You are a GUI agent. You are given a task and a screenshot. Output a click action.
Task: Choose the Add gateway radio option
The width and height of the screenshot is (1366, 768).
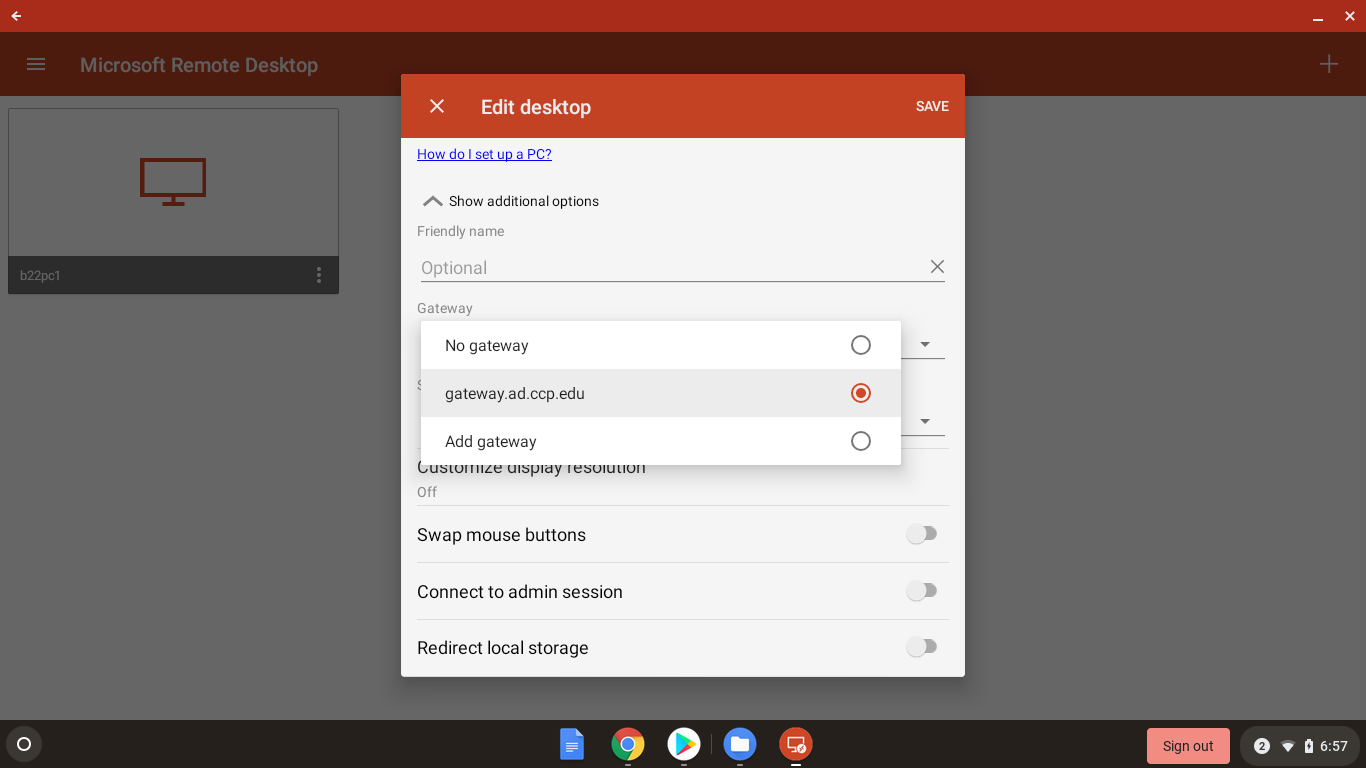[x=861, y=441]
